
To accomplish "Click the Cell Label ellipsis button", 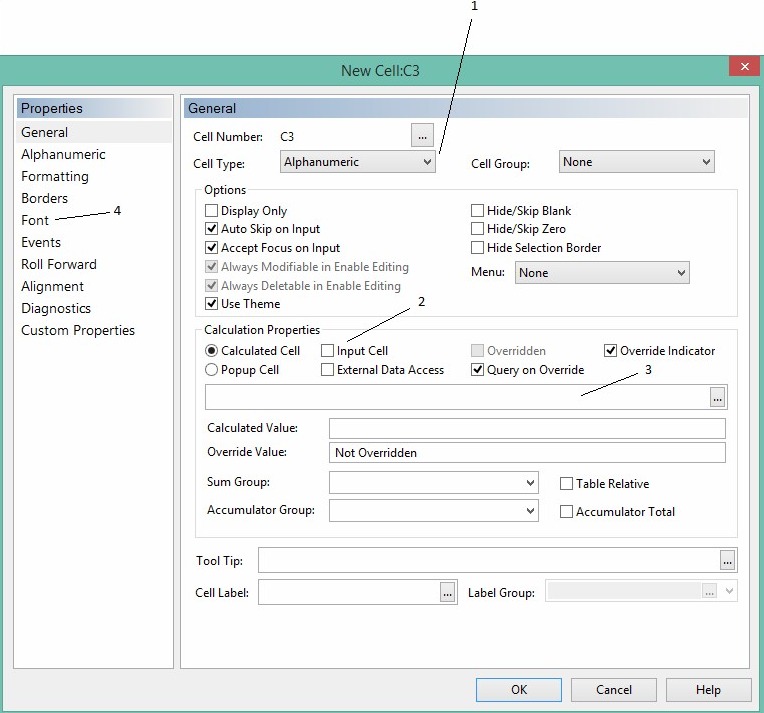I will tap(447, 593).
